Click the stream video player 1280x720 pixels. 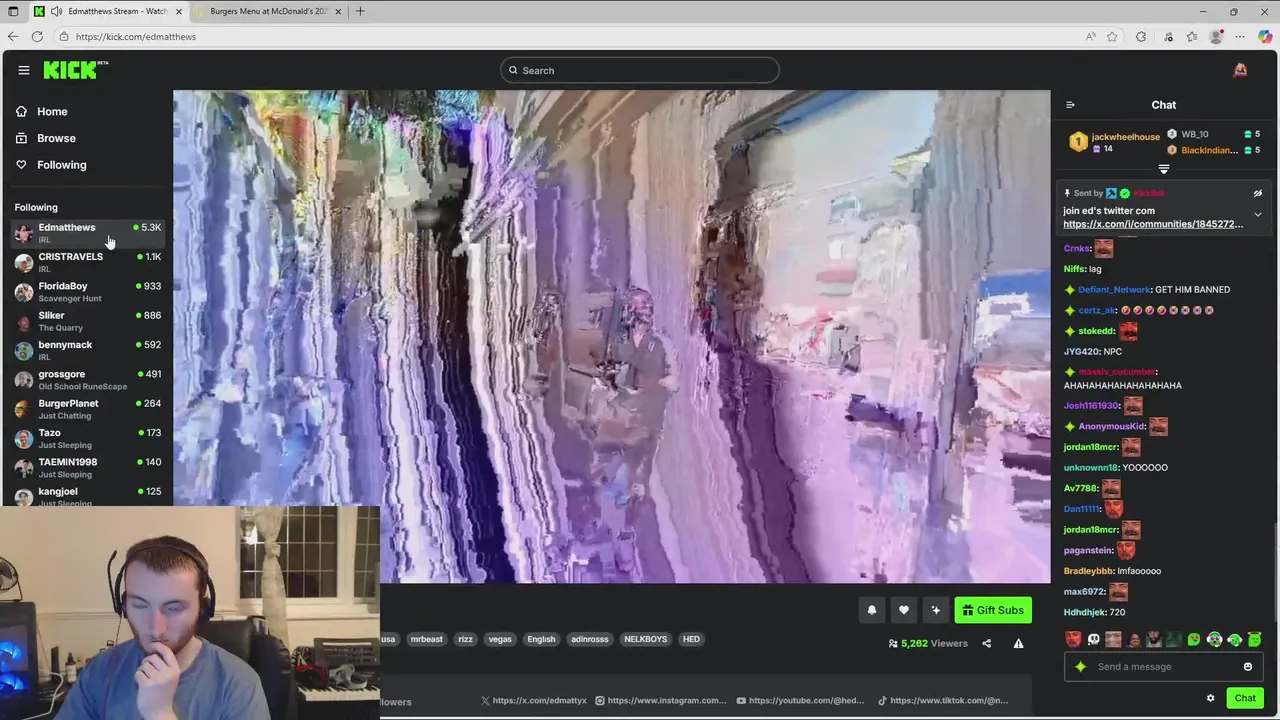pyautogui.click(x=612, y=337)
